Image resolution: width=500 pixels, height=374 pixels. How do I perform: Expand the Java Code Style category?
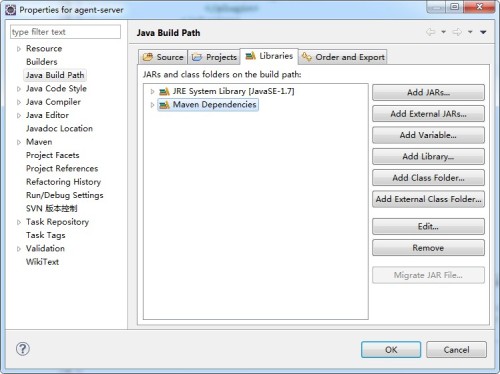tap(19, 89)
